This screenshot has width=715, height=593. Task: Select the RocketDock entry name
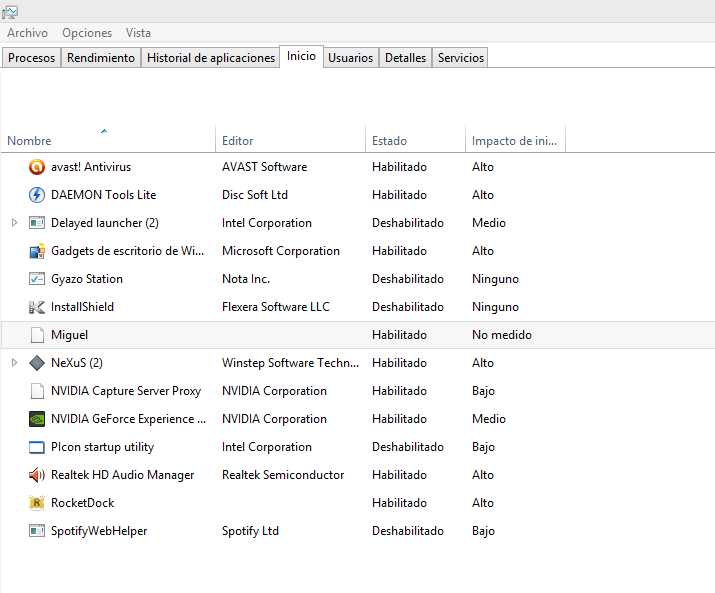coord(83,503)
